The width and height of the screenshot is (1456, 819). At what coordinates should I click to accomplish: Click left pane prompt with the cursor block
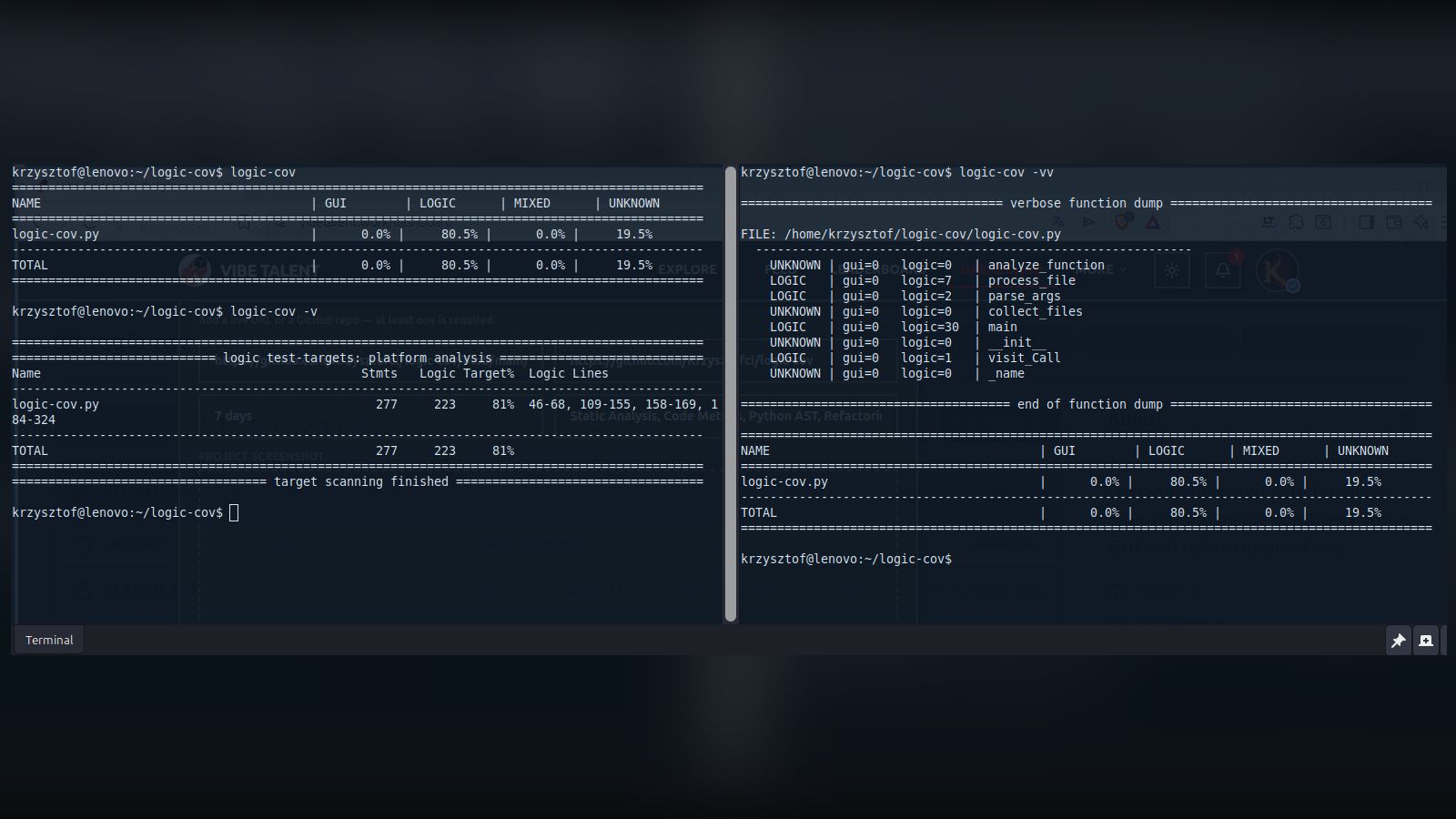(x=125, y=512)
